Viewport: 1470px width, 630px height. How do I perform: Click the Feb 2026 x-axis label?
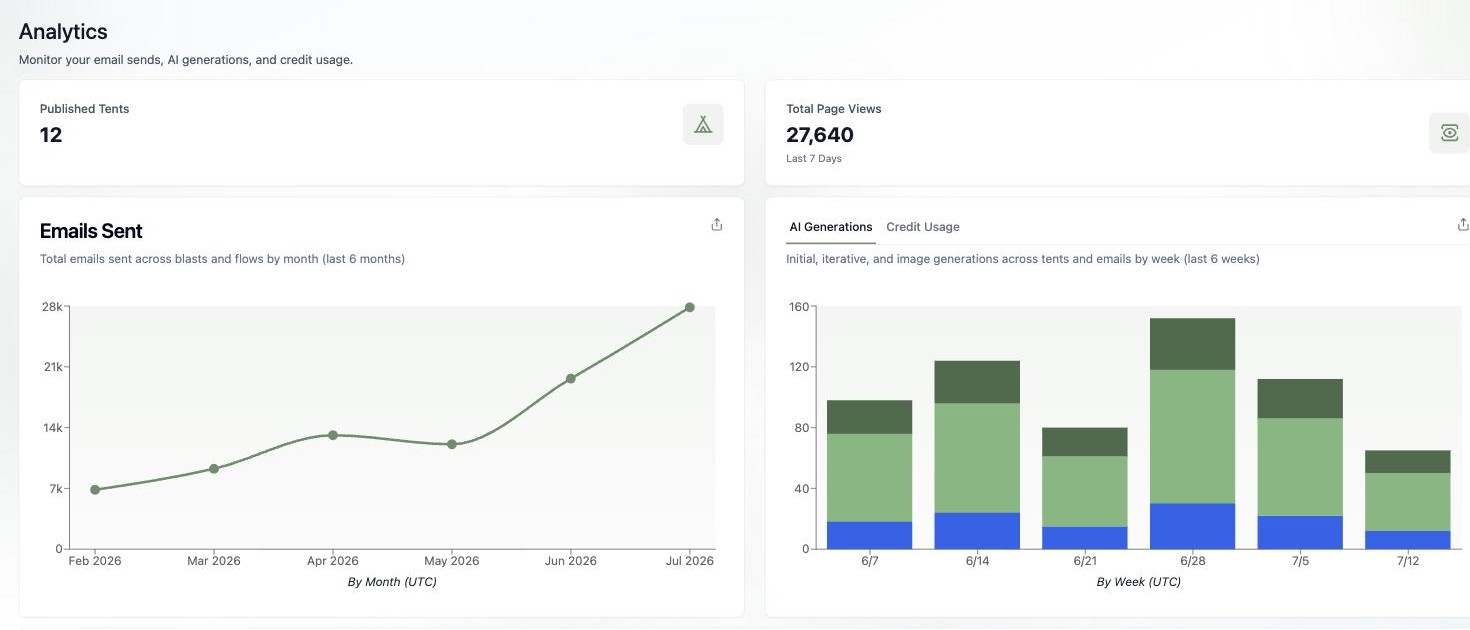tap(95, 561)
